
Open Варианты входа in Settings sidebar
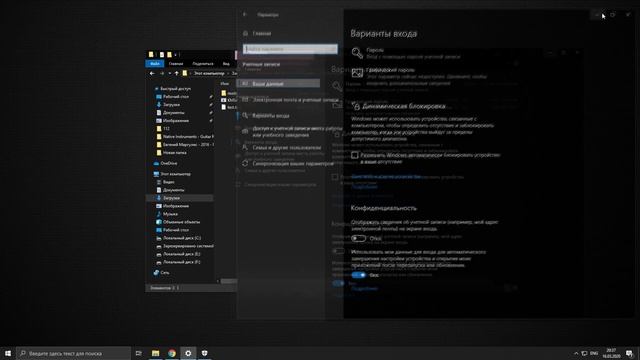[x=271, y=116]
